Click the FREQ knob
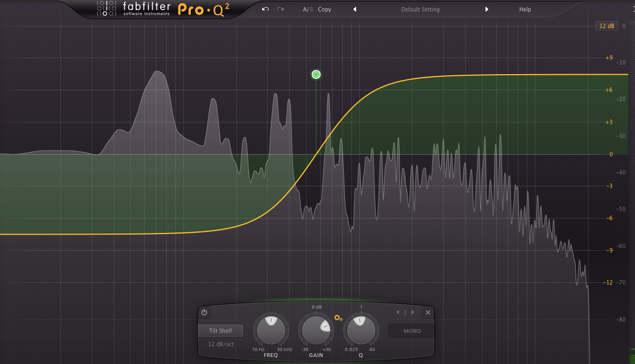 pos(271,330)
